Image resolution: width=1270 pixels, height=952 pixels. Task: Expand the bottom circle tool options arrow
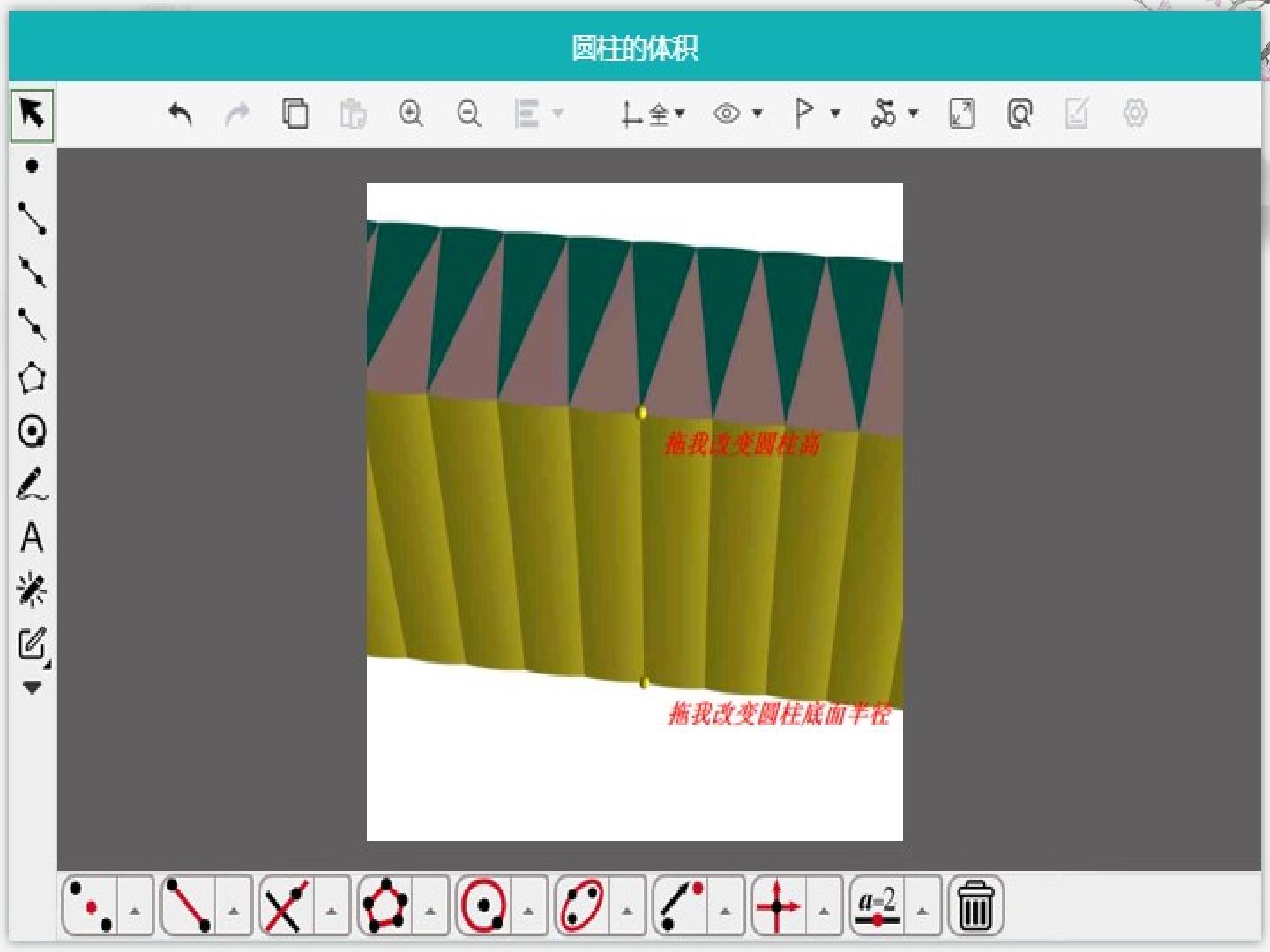[528, 910]
